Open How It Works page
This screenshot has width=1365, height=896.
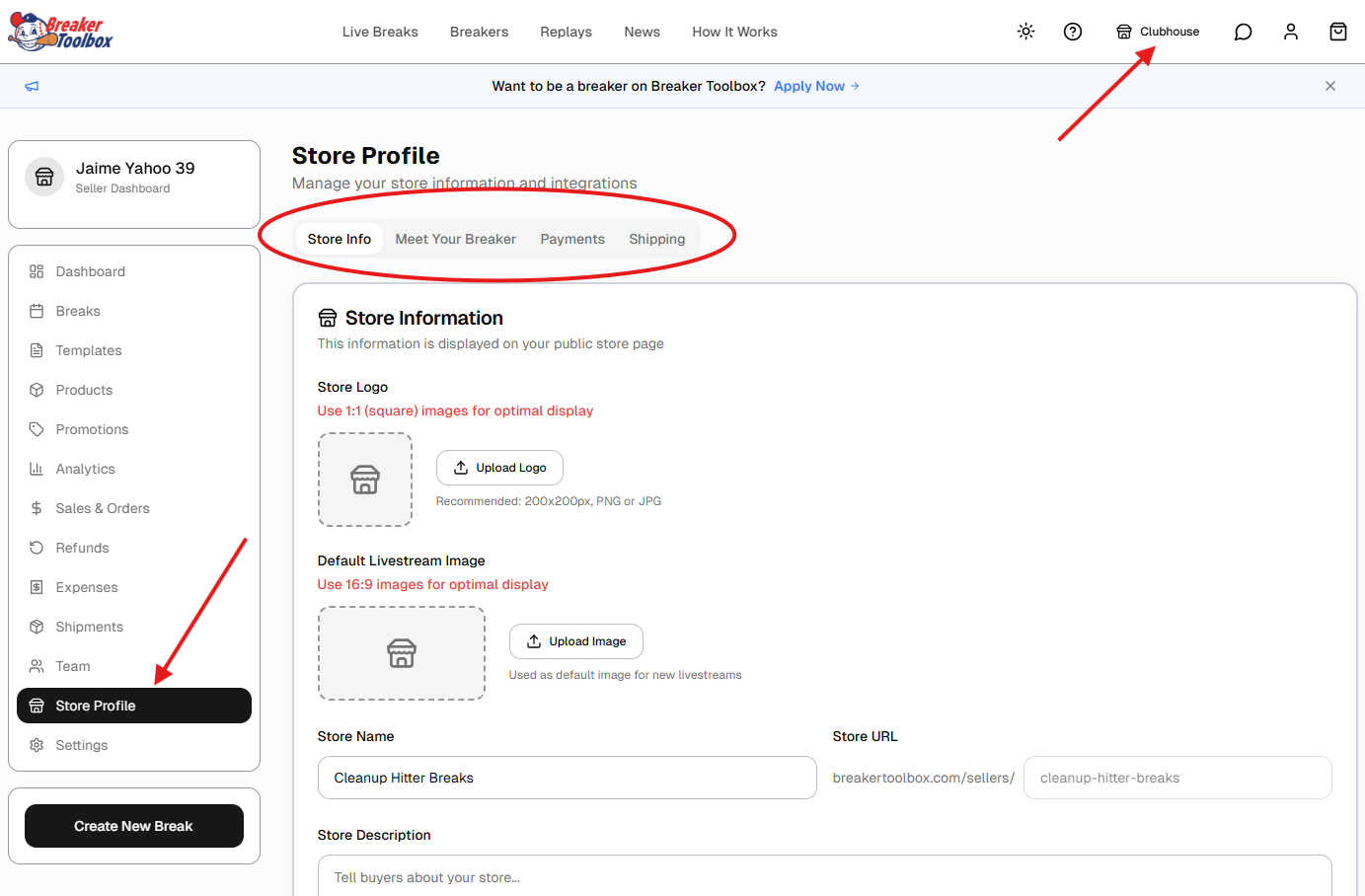(734, 32)
